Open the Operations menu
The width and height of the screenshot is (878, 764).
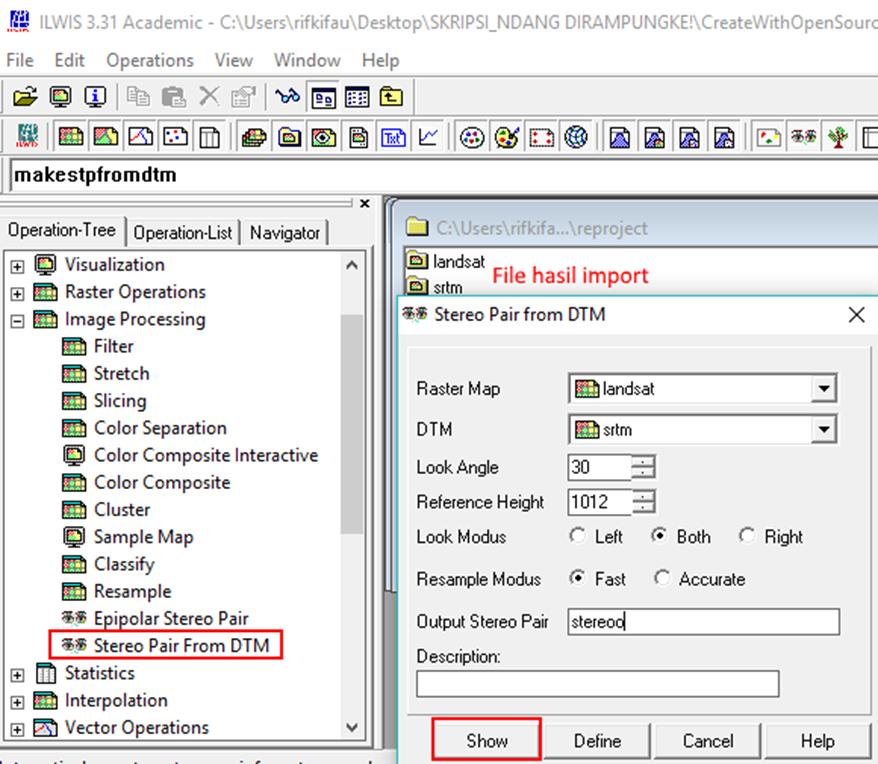(150, 60)
